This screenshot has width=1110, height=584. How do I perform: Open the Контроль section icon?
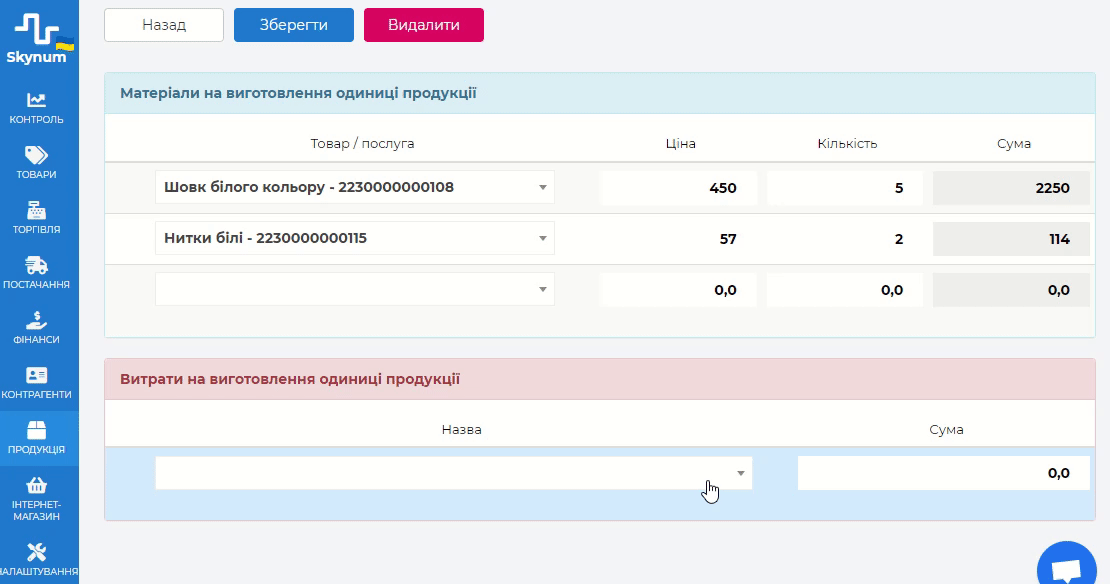click(36, 101)
